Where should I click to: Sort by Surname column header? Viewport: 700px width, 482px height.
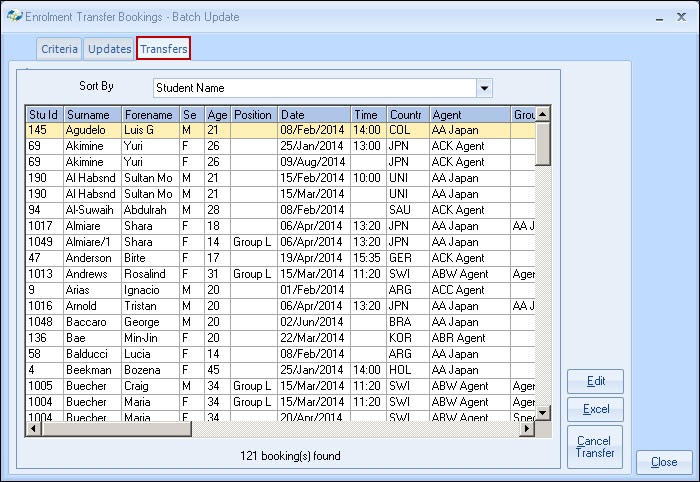(x=92, y=115)
